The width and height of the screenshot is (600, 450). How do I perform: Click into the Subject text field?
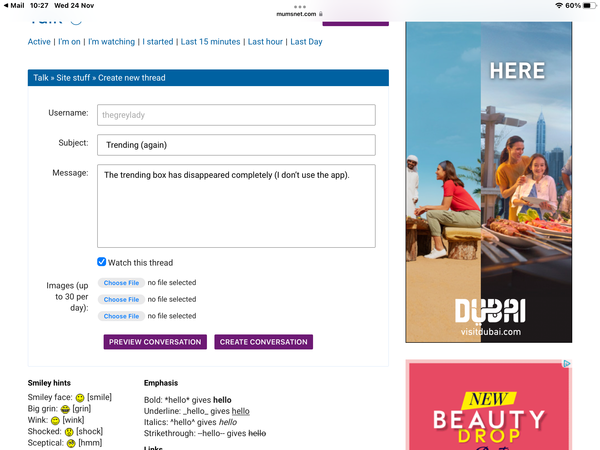[236, 145]
